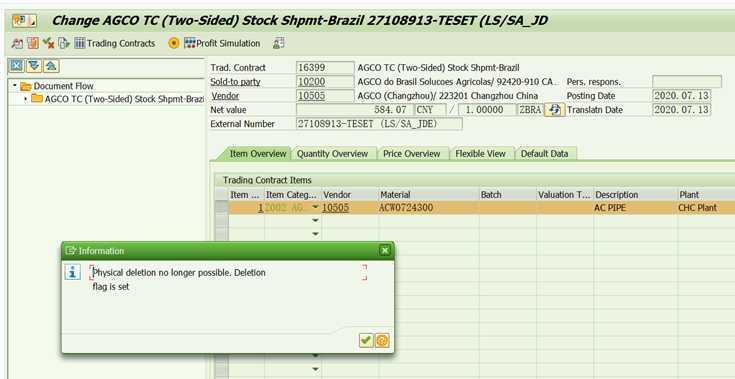Switch to the Price Overview tab
This screenshot has width=735, height=379.
[412, 154]
